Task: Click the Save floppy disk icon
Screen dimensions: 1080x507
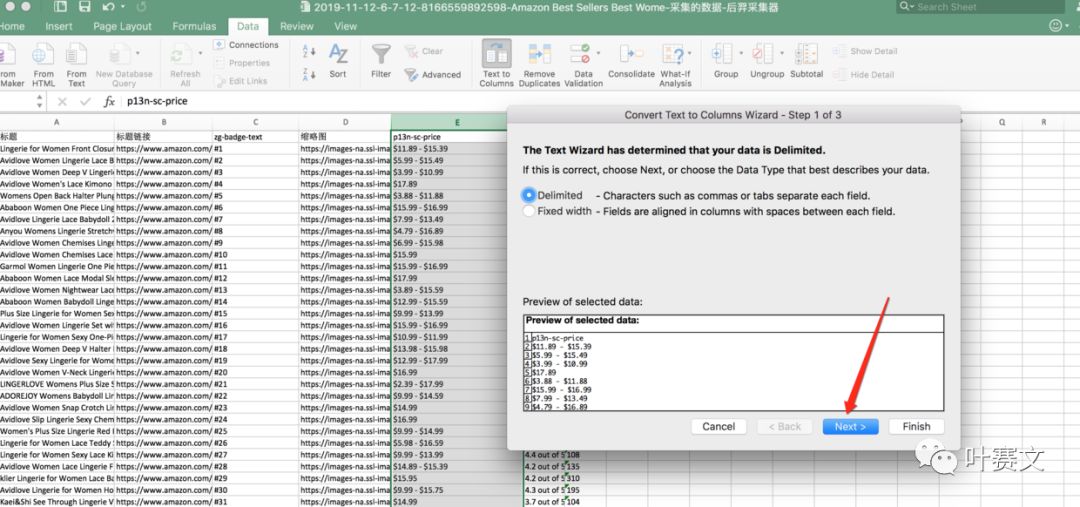Action: (84, 7)
